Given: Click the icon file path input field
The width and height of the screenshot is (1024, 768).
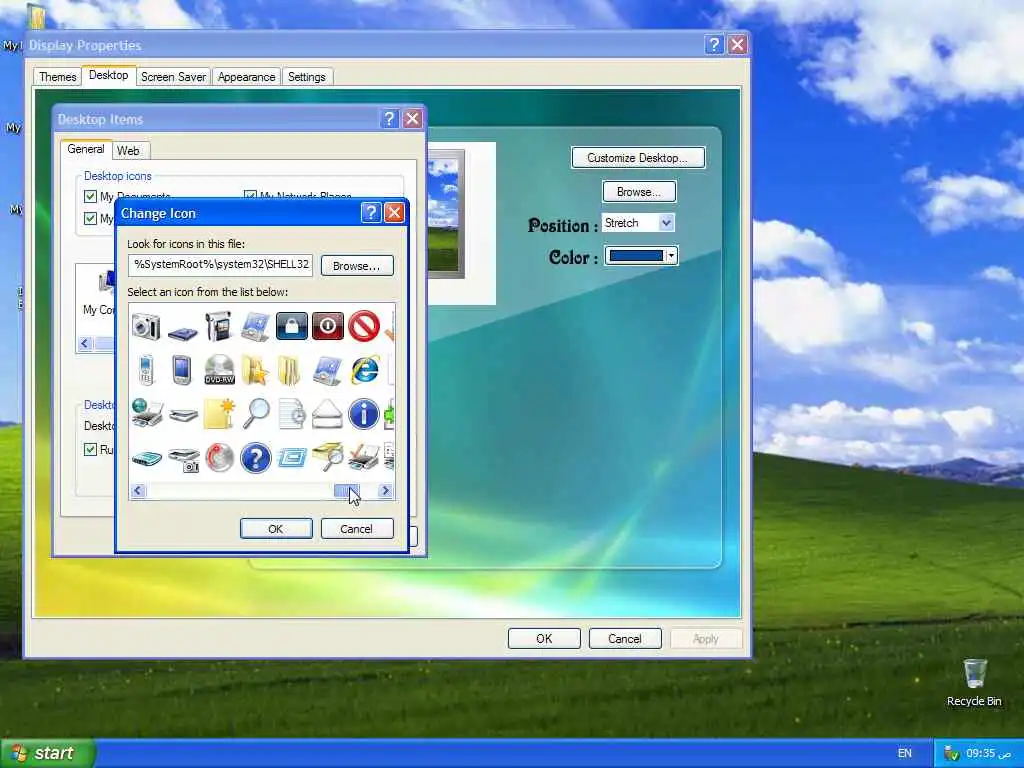Looking at the screenshot, I should coord(220,264).
